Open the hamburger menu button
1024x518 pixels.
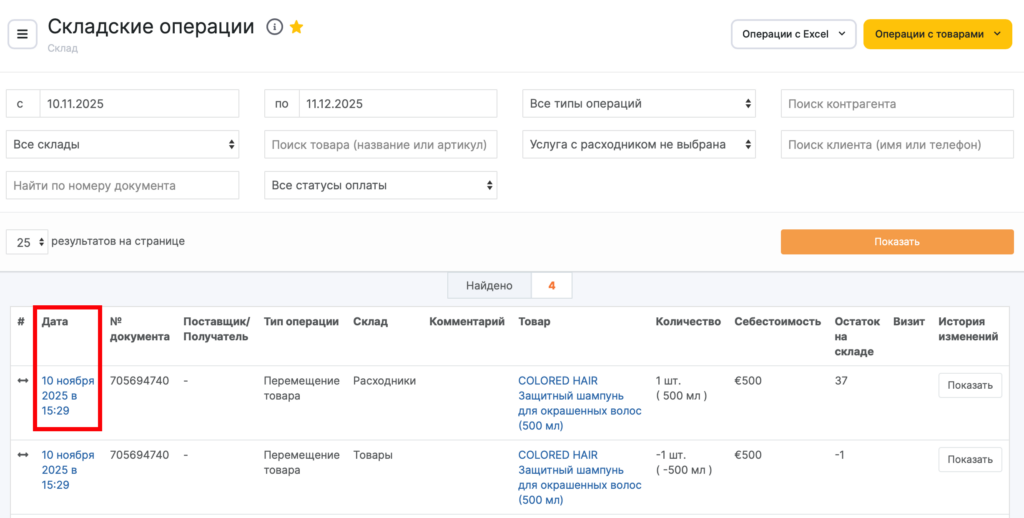22,35
